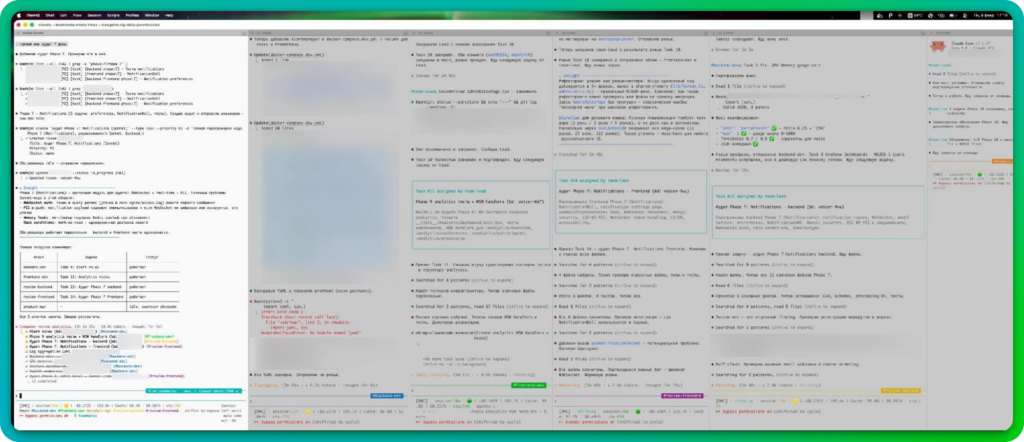The height and width of the screenshot is (442, 1024).
Task: Open the Apple menu
Action: point(19,15)
